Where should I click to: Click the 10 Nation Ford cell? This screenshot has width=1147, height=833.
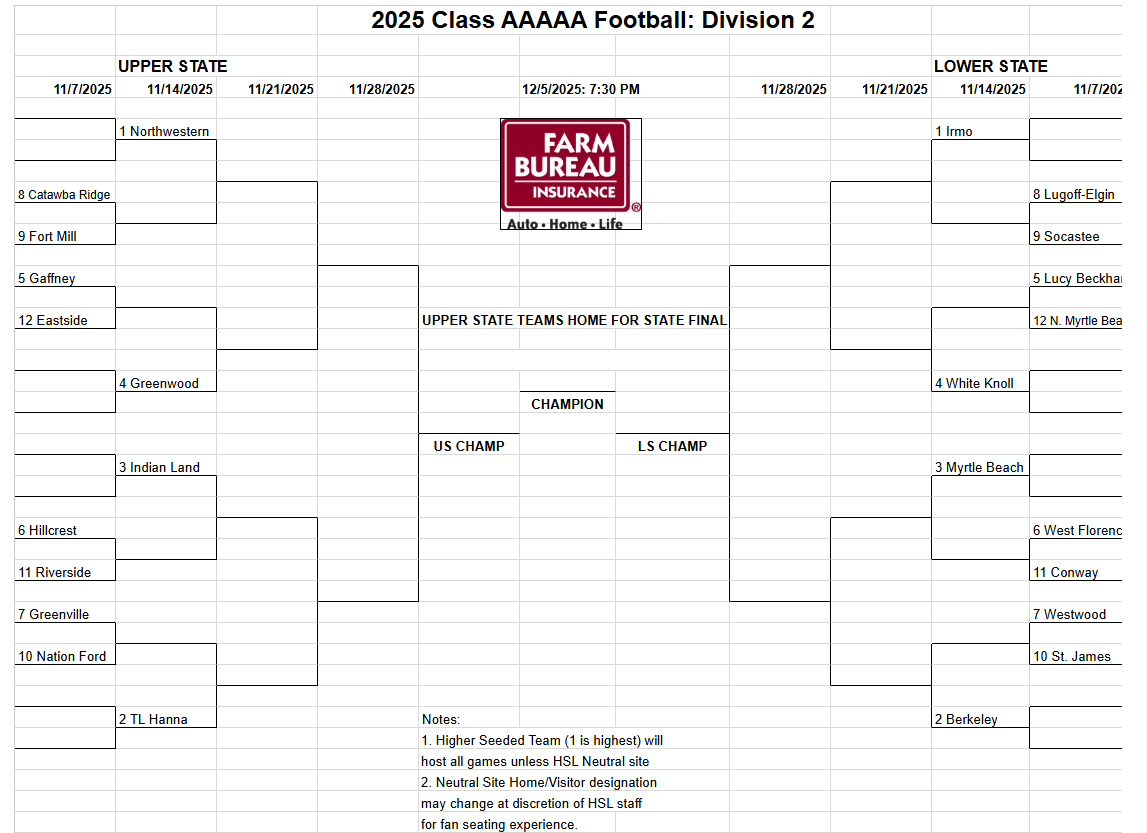point(62,657)
